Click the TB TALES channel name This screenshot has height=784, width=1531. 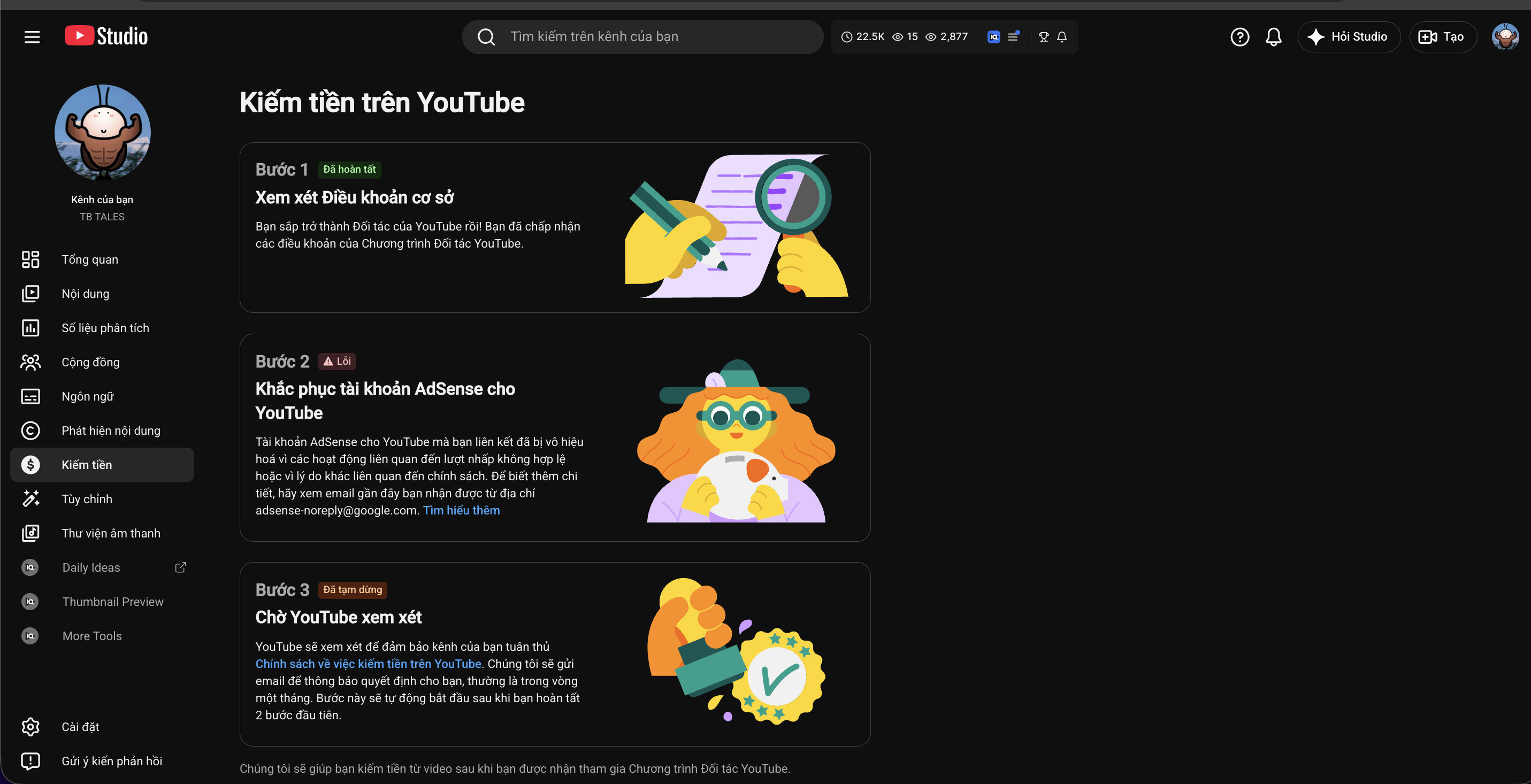pos(102,217)
